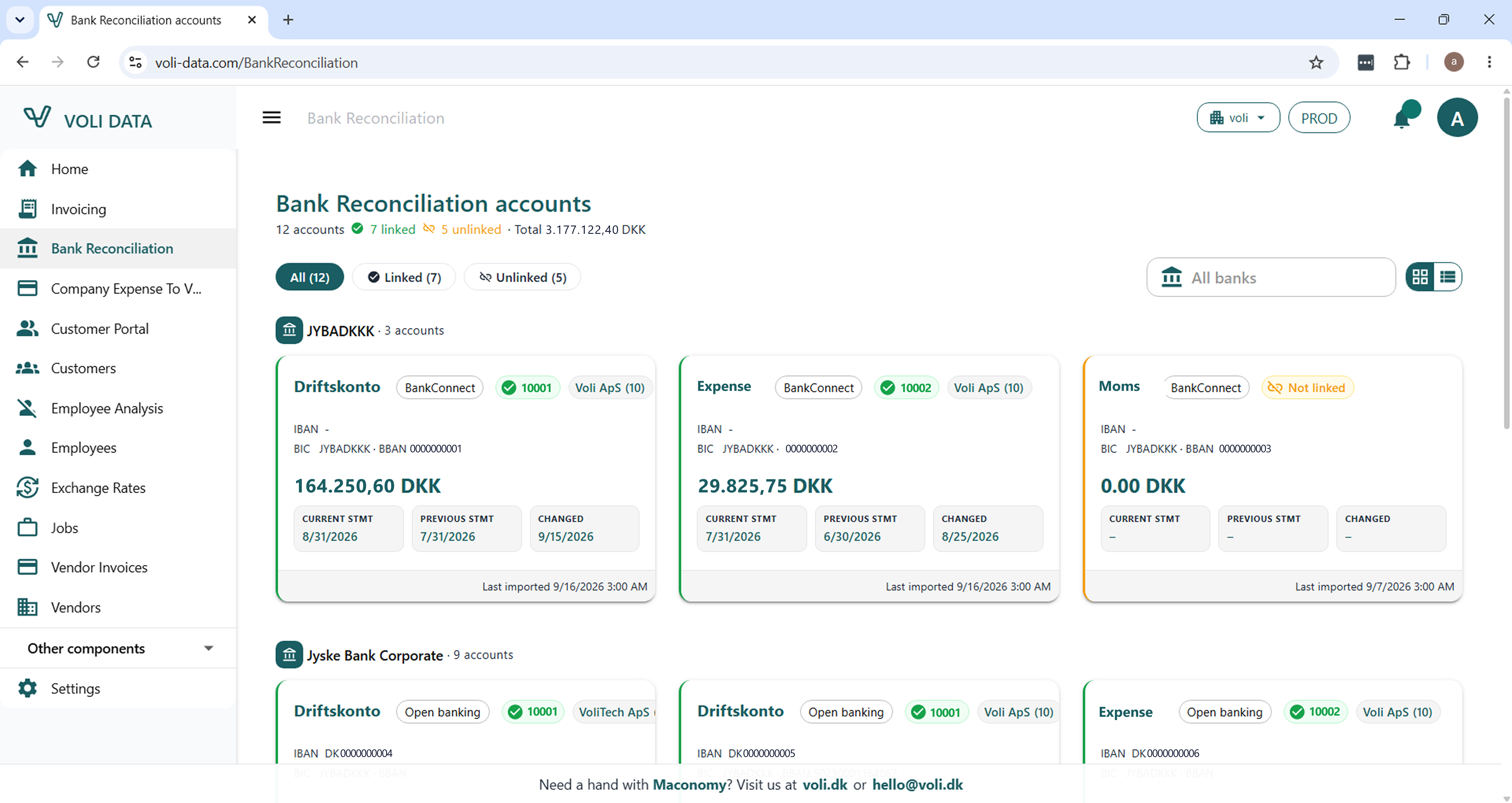Image resolution: width=1512 pixels, height=803 pixels.
Task: Click the Exchange Rates currency icon
Action: [x=27, y=488]
